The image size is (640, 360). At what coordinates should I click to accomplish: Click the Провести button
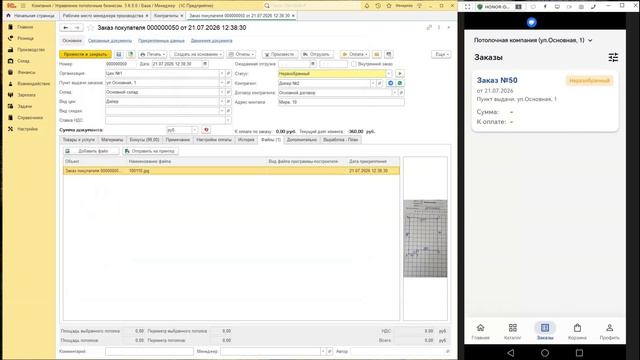click(280, 54)
